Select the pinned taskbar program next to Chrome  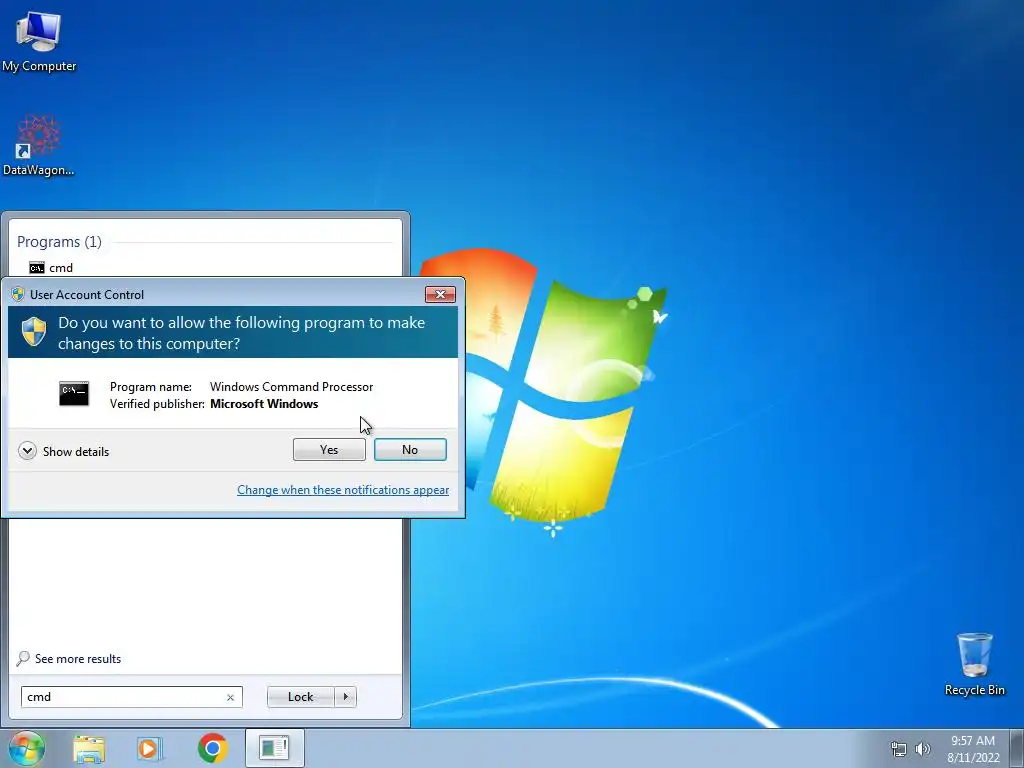274,748
